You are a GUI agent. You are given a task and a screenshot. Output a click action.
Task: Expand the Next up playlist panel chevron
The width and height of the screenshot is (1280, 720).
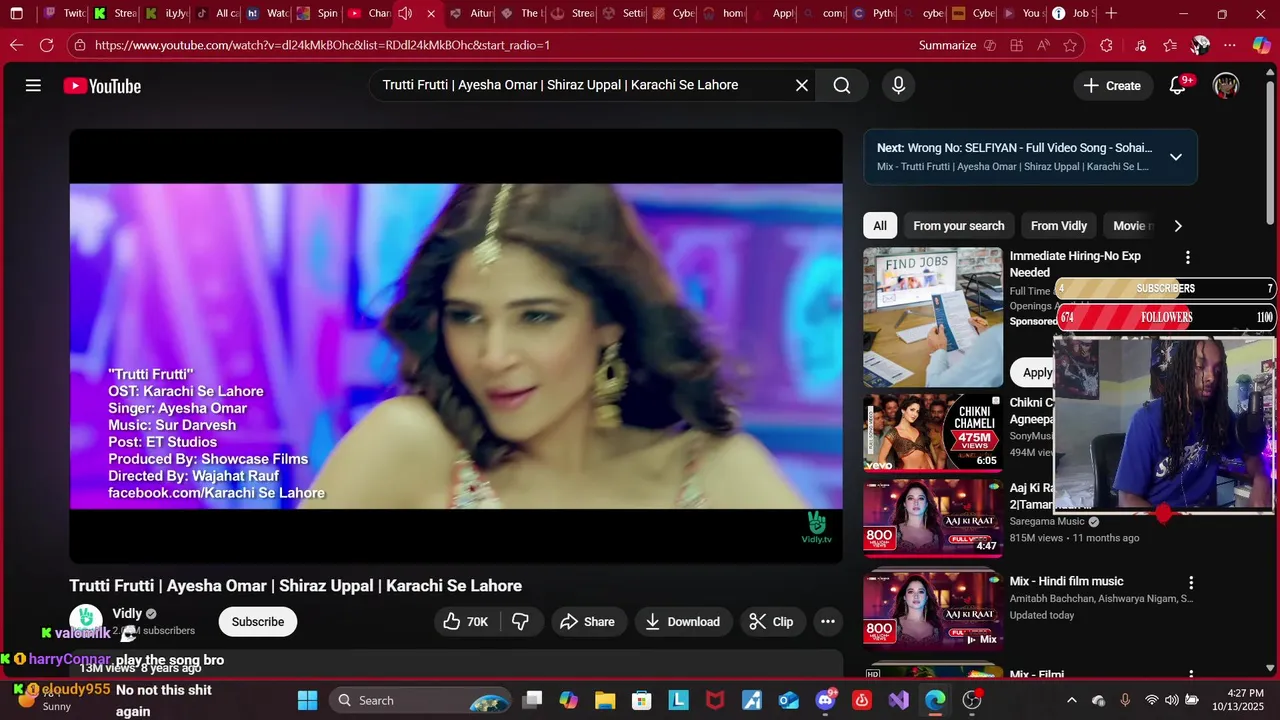pos(1176,157)
